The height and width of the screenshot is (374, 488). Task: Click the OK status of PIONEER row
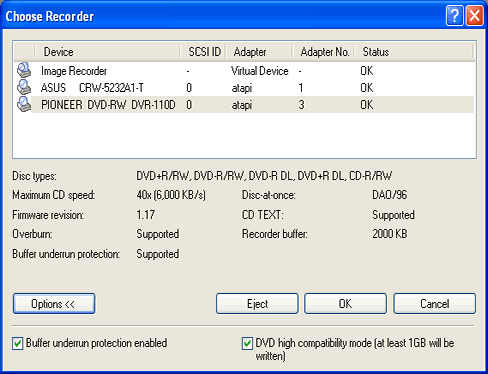point(367,105)
